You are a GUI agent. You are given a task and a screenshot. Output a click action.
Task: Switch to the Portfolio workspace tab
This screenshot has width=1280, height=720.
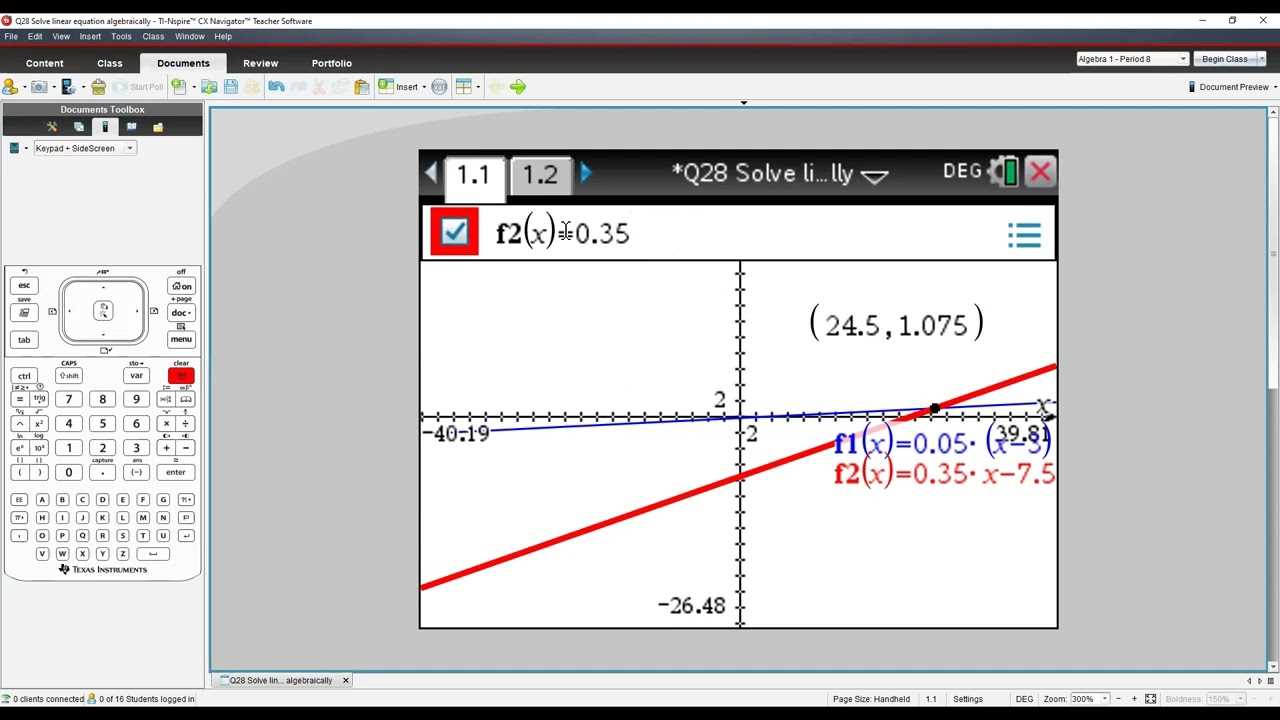click(x=332, y=63)
